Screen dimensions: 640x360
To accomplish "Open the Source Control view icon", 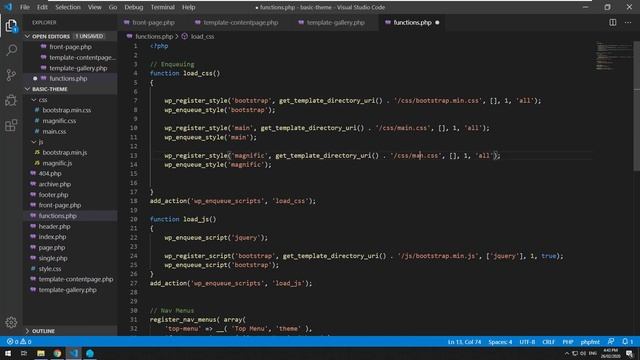I will tap(11, 75).
